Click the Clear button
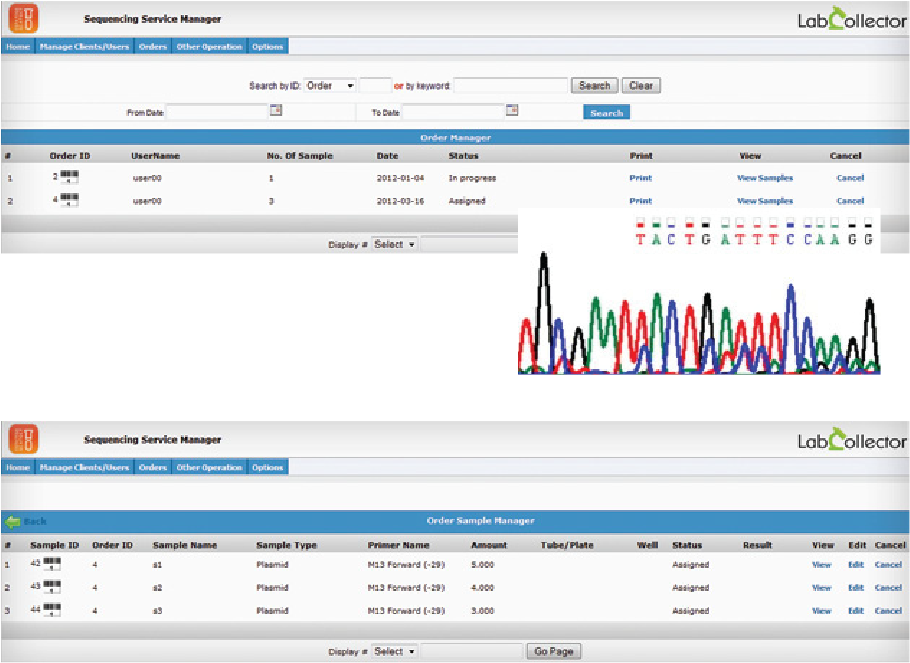Image resolution: width=910 pixels, height=663 pixels. click(x=641, y=85)
